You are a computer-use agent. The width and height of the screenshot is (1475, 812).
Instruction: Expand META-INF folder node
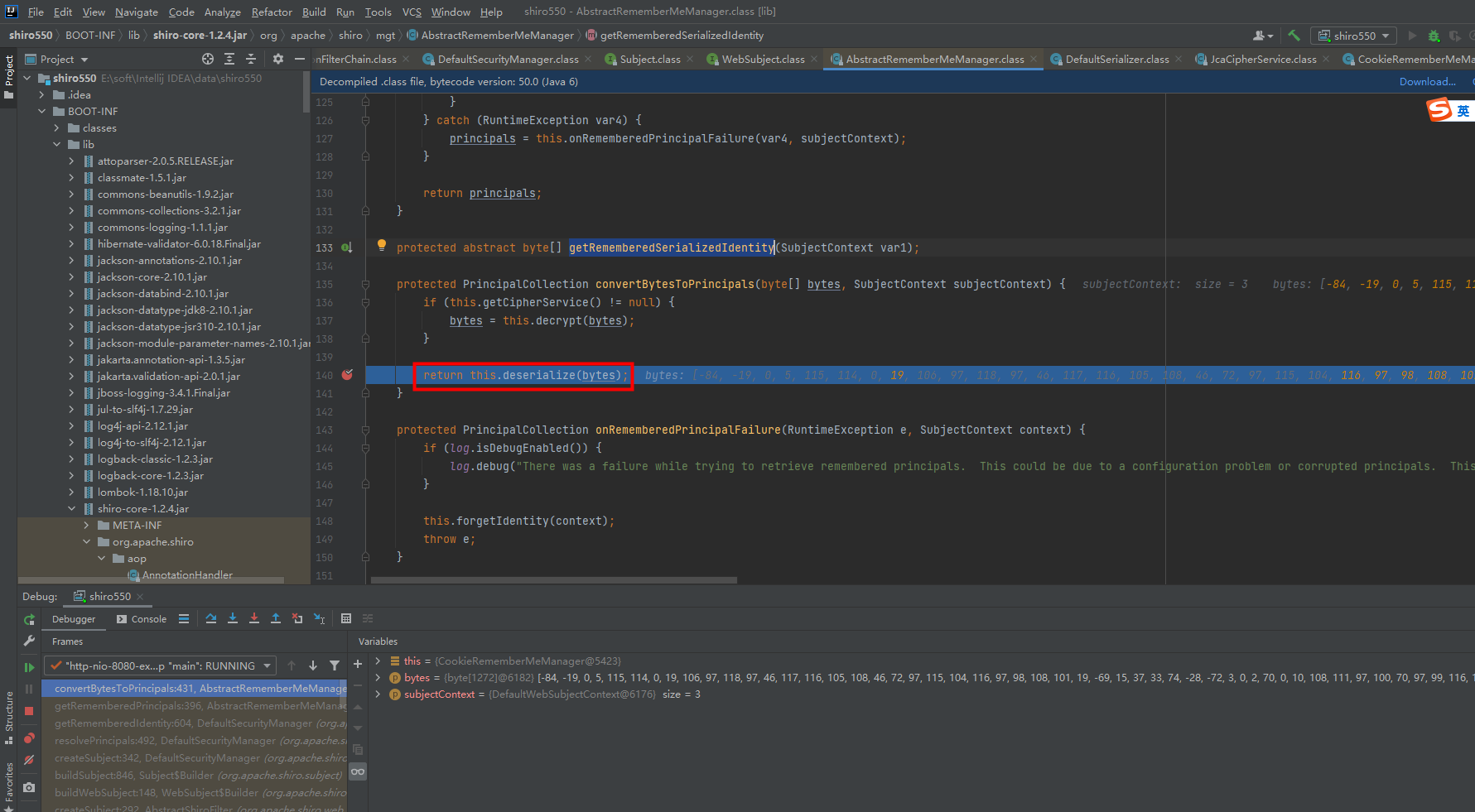click(x=86, y=525)
